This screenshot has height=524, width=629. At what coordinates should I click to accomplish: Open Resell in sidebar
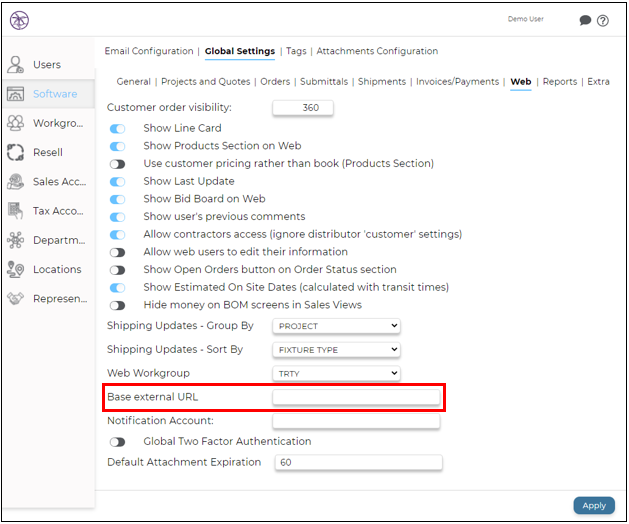tap(48, 152)
